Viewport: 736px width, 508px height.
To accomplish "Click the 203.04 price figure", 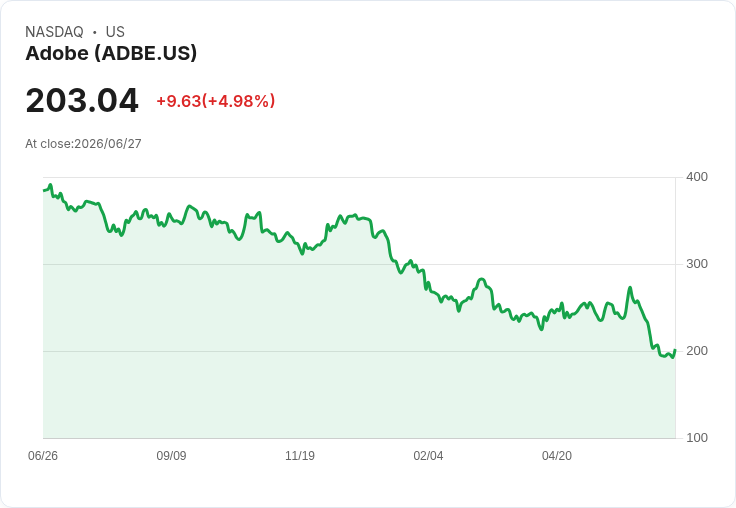I will 82,100.
